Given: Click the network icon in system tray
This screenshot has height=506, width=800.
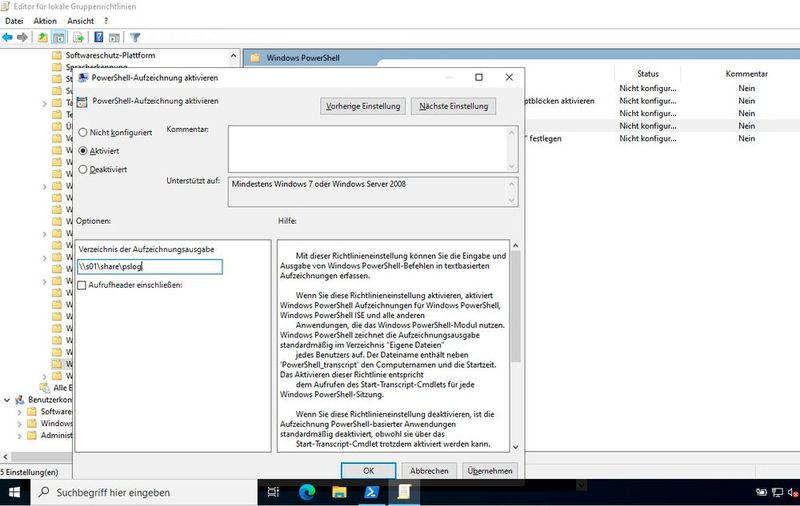Looking at the screenshot, I should coord(778,492).
